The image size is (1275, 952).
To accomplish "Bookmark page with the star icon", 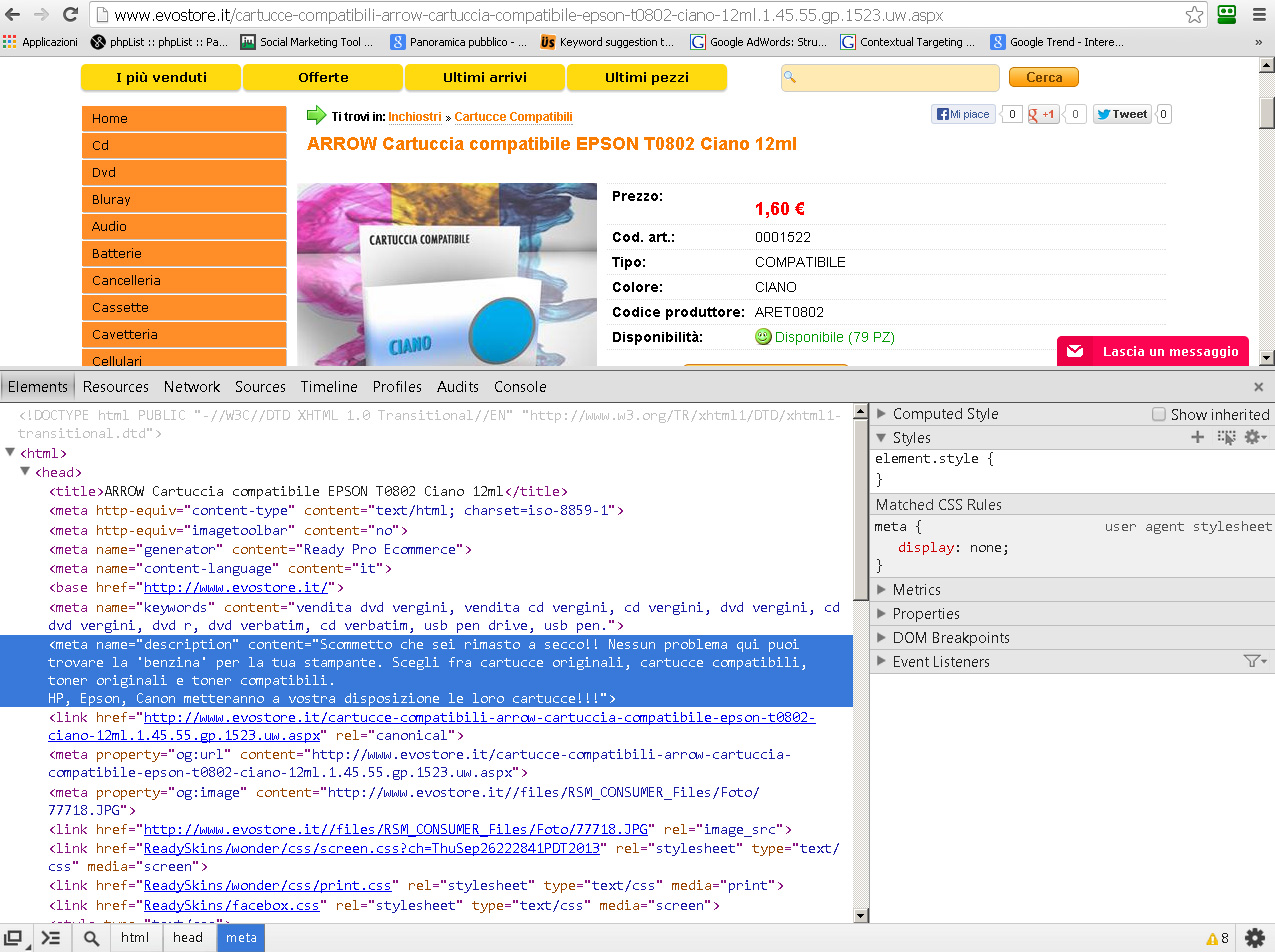I will pos(1194,15).
